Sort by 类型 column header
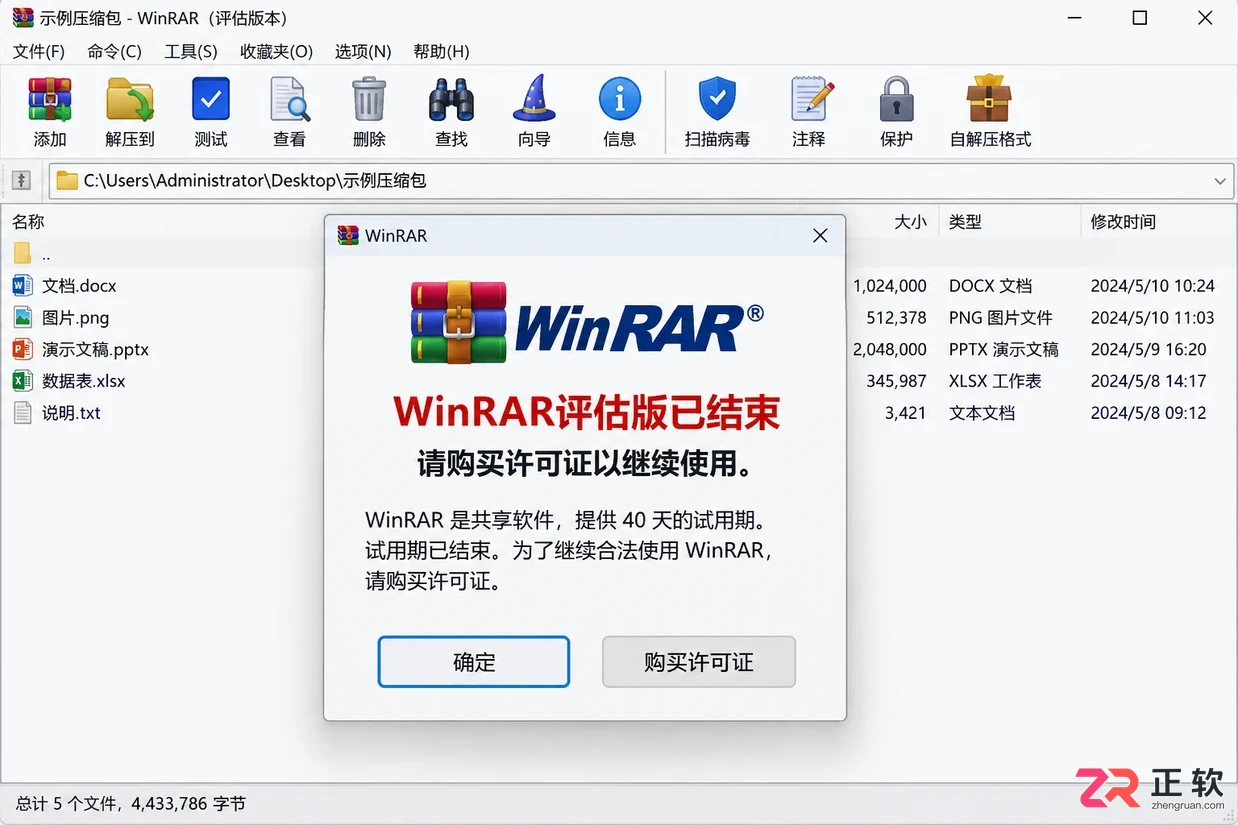The height and width of the screenshot is (825, 1238). point(965,222)
